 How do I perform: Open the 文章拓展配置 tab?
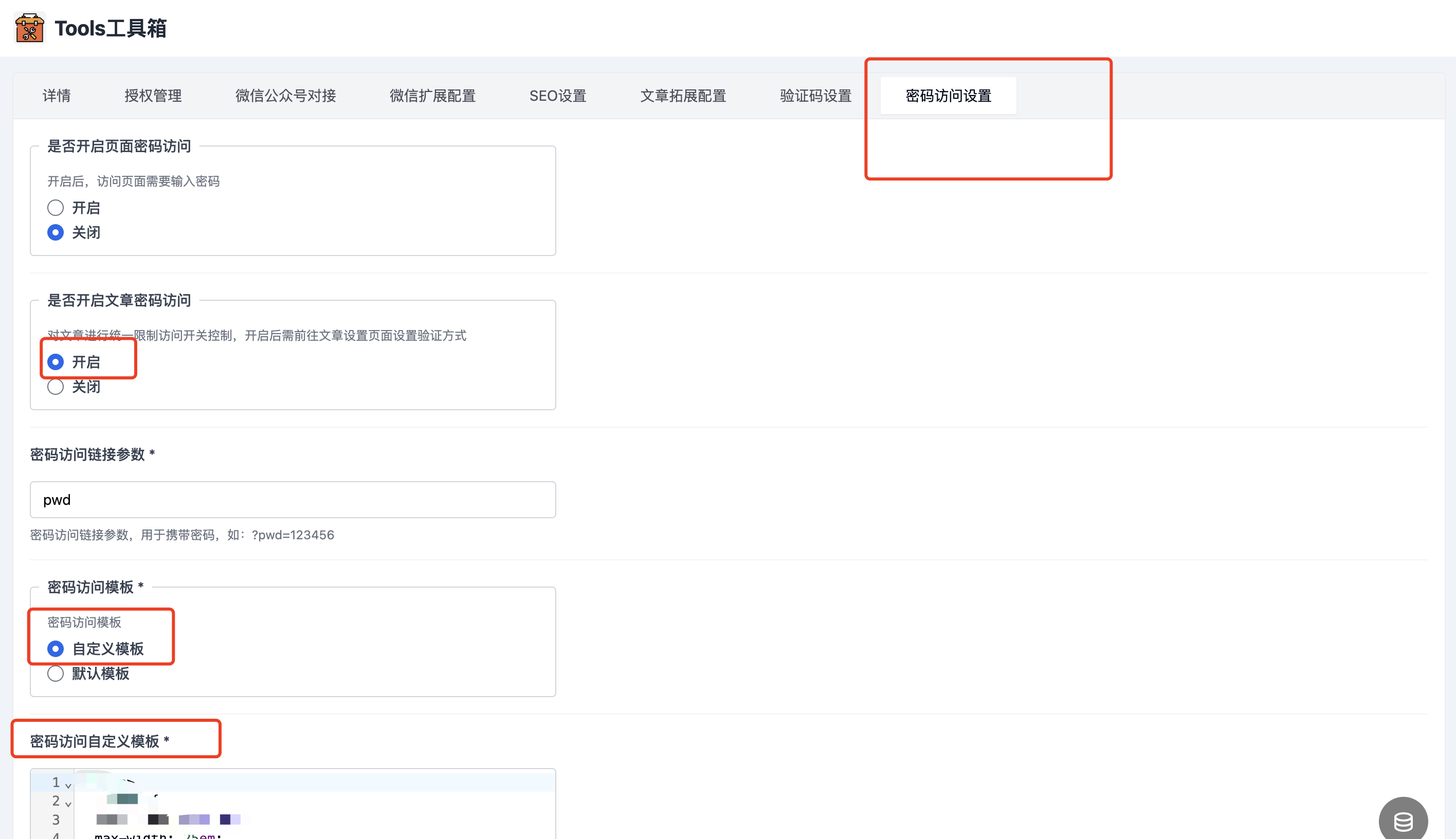tap(683, 96)
